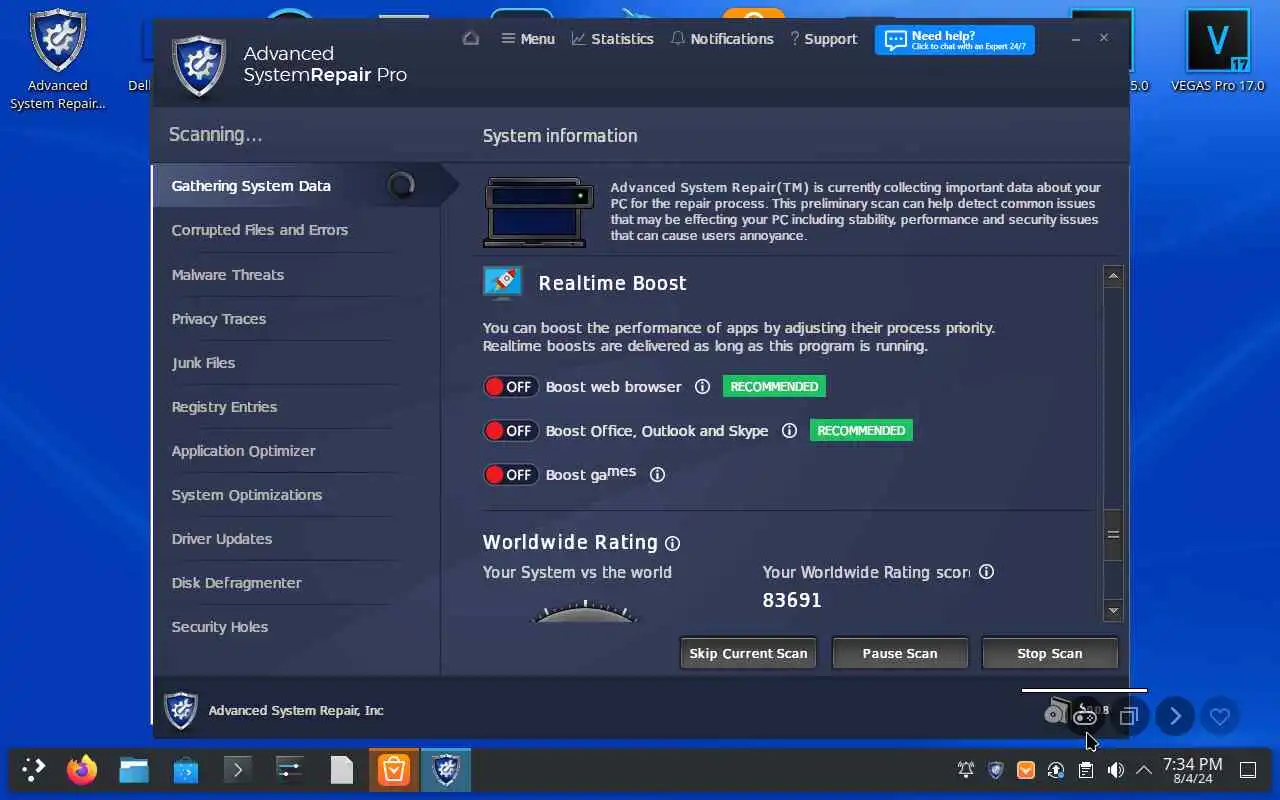The image size is (1280, 800).
Task: Click the orange tray icon
Action: point(1025,770)
